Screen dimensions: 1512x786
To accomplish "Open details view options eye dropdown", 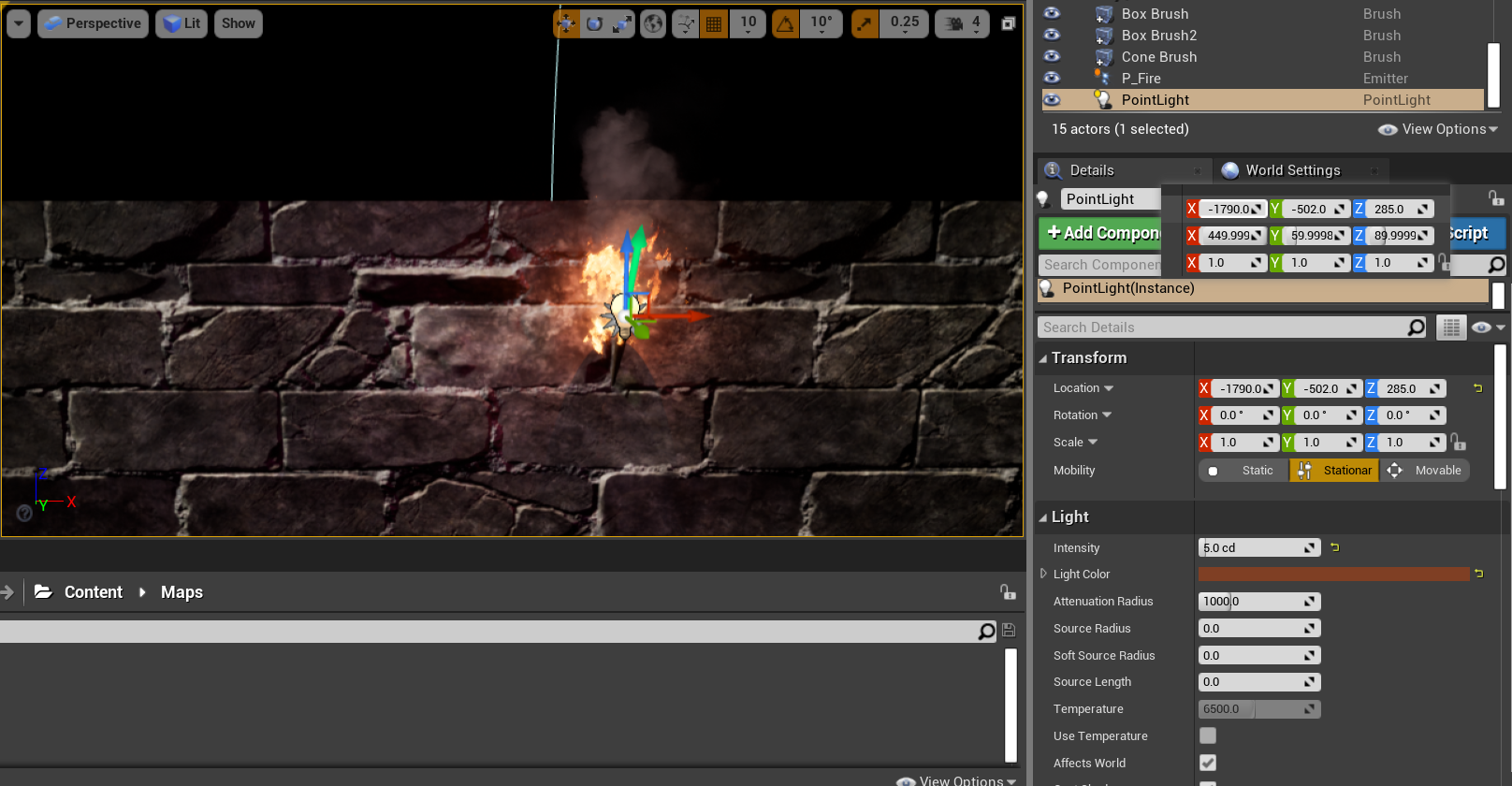I will (x=1488, y=327).
